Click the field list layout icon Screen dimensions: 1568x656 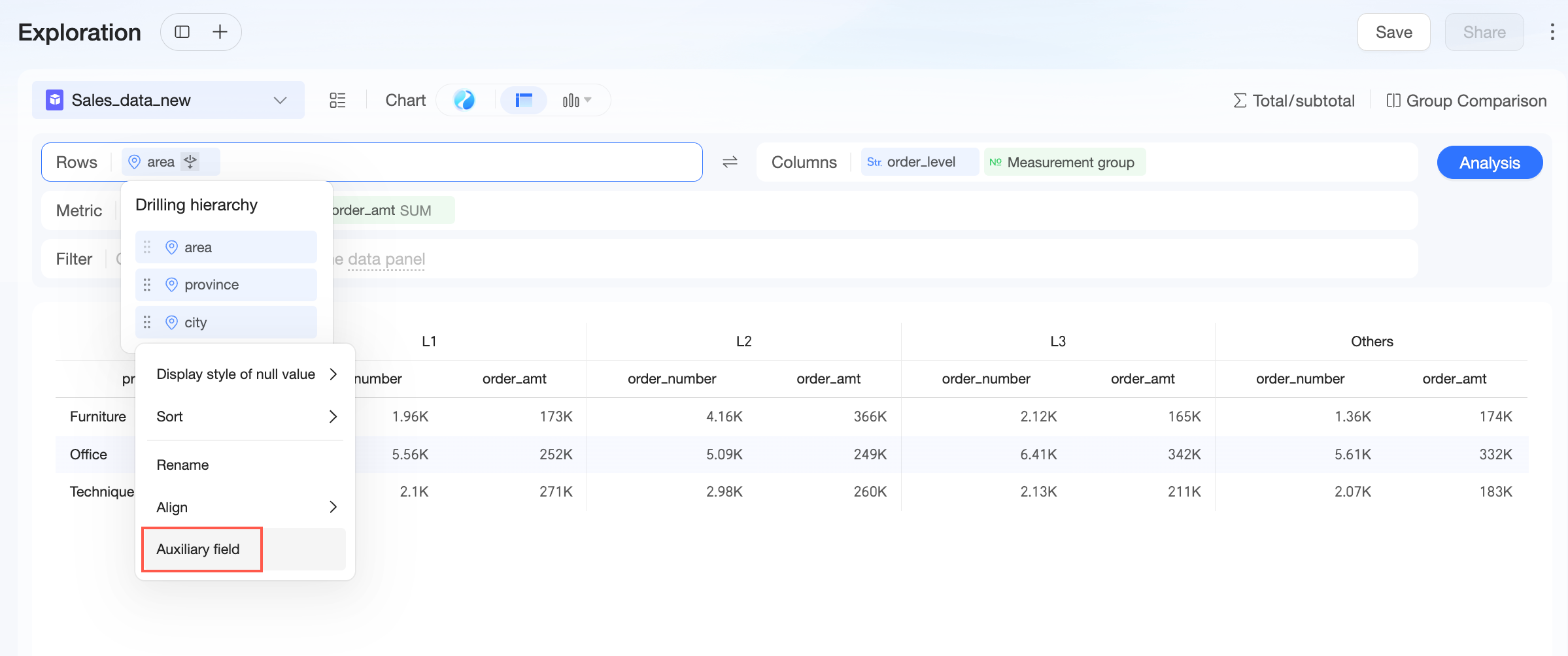pos(337,100)
